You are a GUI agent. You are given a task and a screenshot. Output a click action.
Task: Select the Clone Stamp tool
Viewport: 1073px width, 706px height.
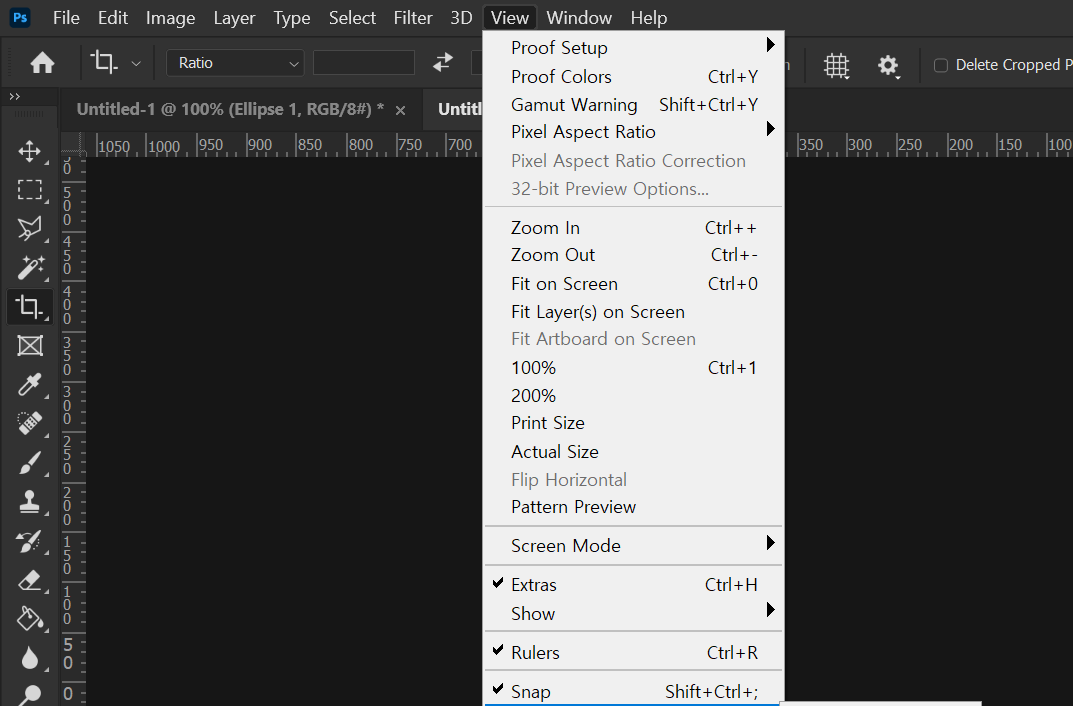coord(29,502)
